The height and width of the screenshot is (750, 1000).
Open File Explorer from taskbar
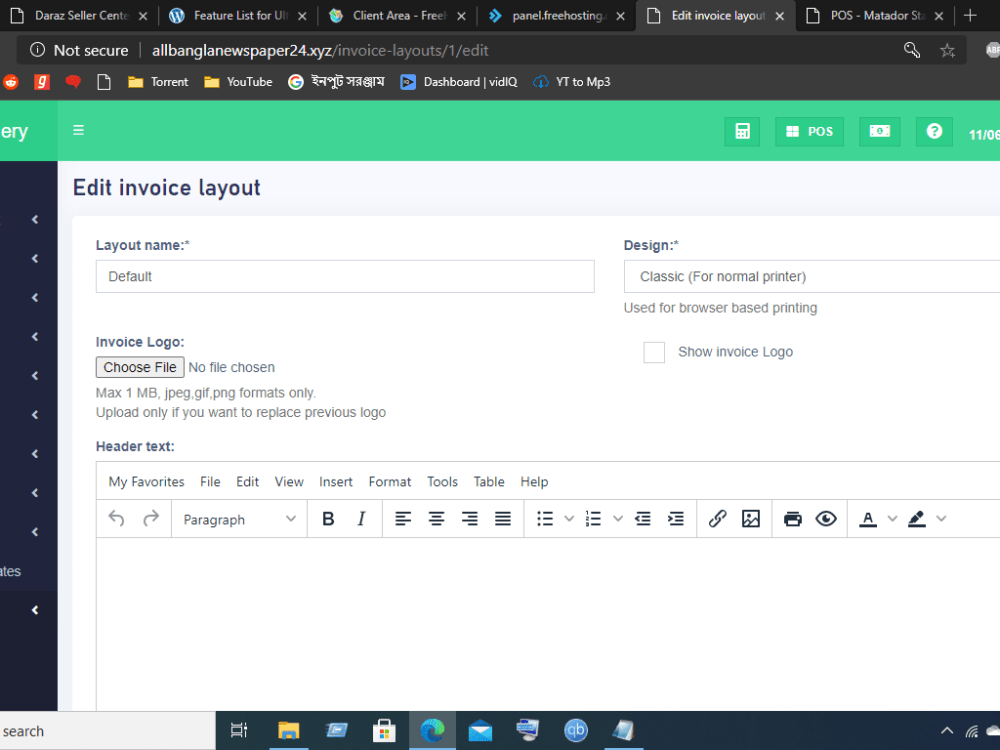click(x=288, y=730)
